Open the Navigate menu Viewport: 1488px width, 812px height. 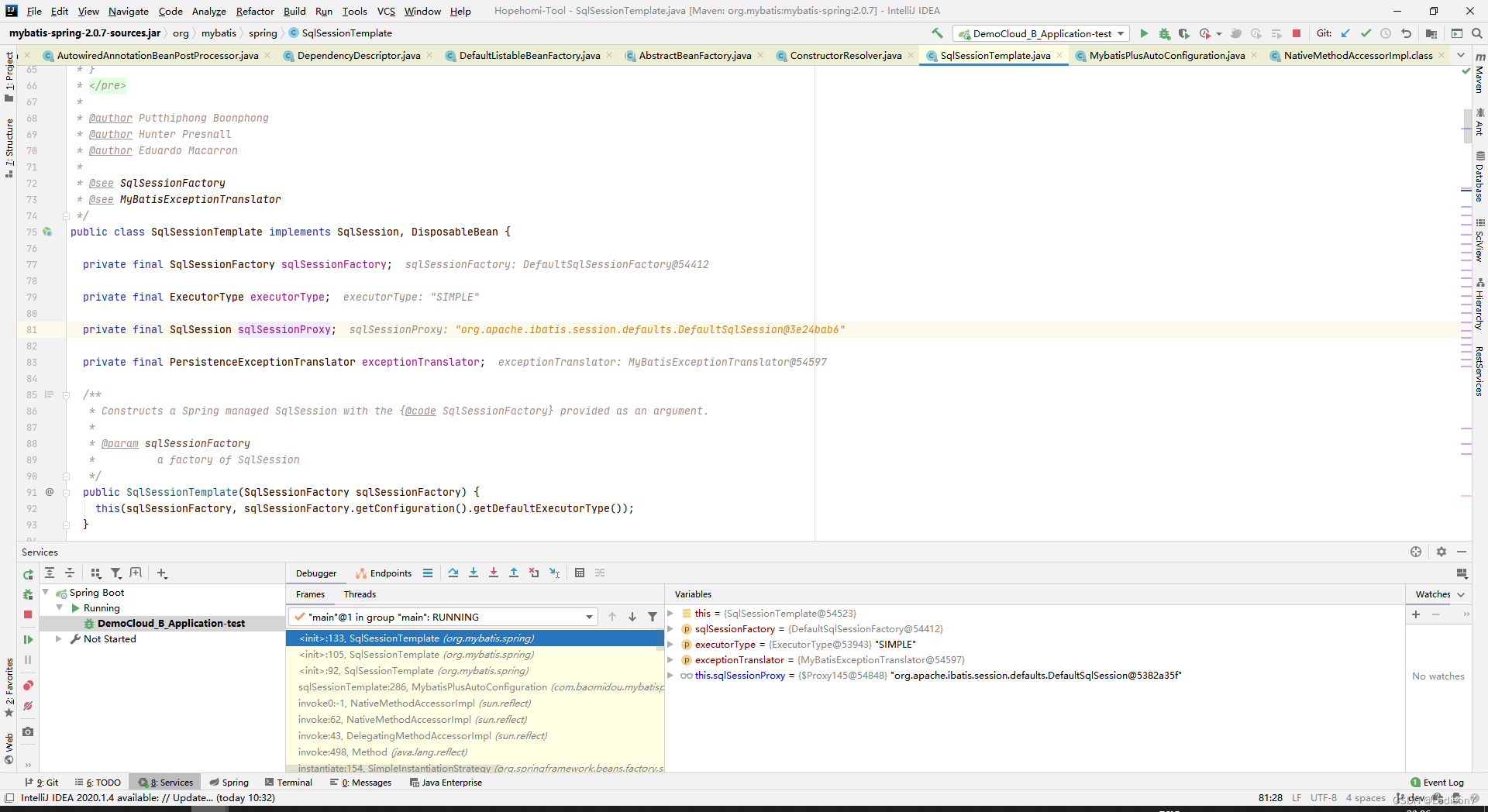(x=129, y=11)
